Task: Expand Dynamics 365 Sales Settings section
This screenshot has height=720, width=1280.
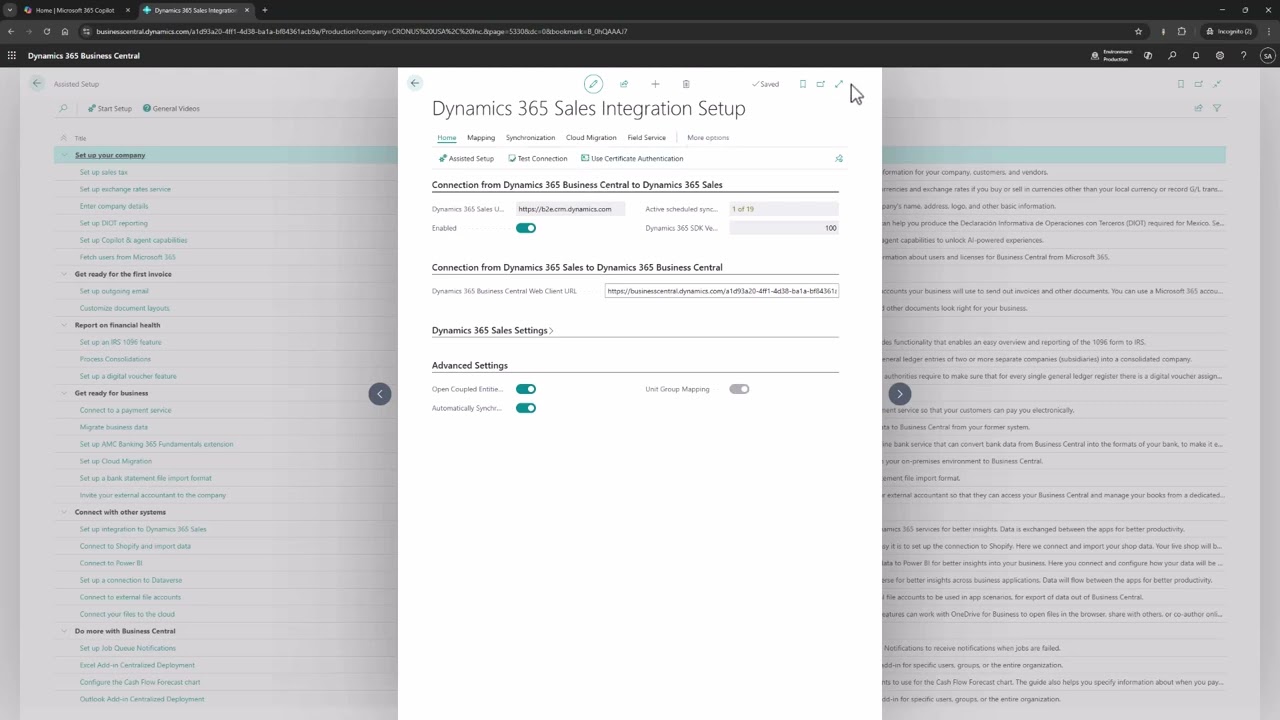Action: 492,330
